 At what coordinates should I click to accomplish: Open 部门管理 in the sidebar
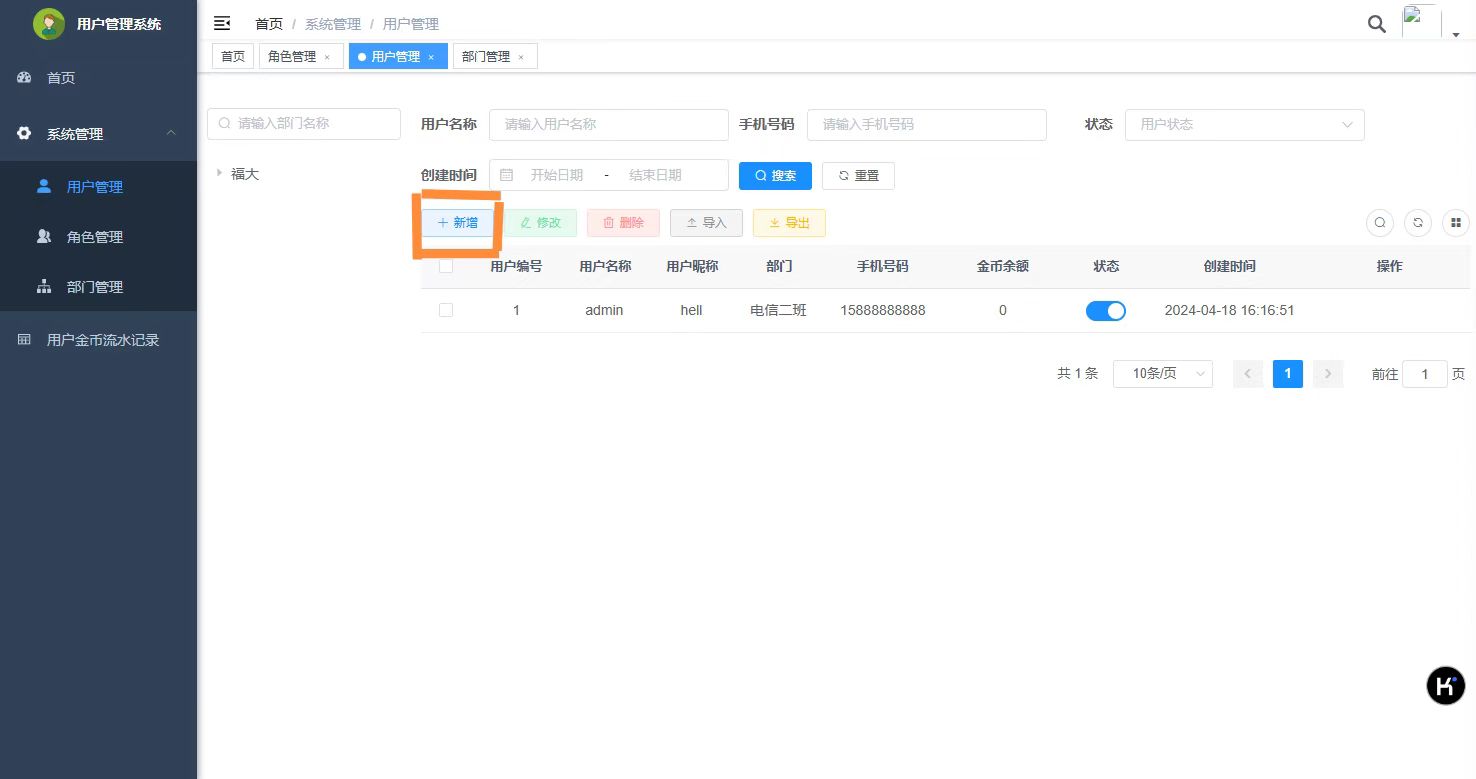click(x=98, y=287)
